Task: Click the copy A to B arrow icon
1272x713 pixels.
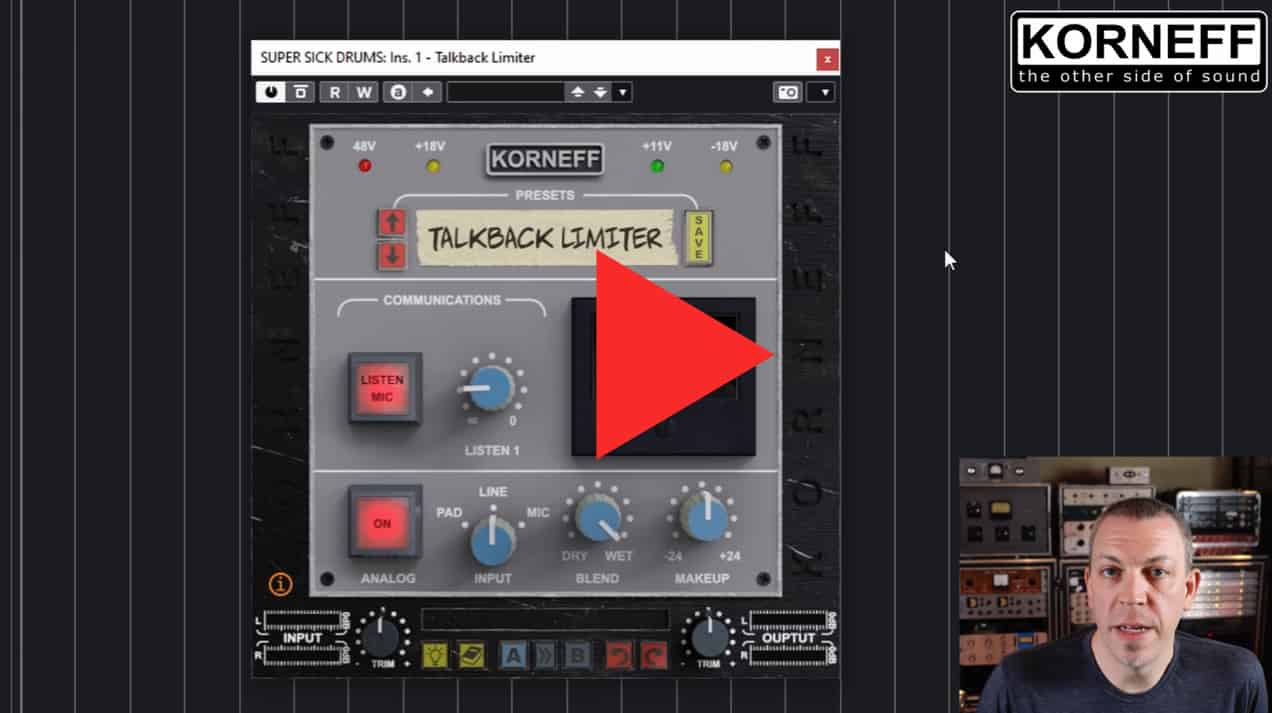Action: pyautogui.click(x=427, y=92)
